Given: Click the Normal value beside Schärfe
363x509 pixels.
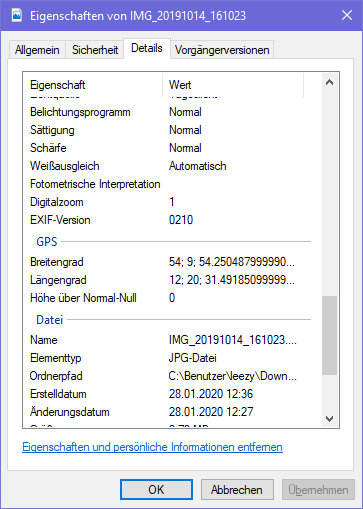Looking at the screenshot, I should (x=185, y=148).
